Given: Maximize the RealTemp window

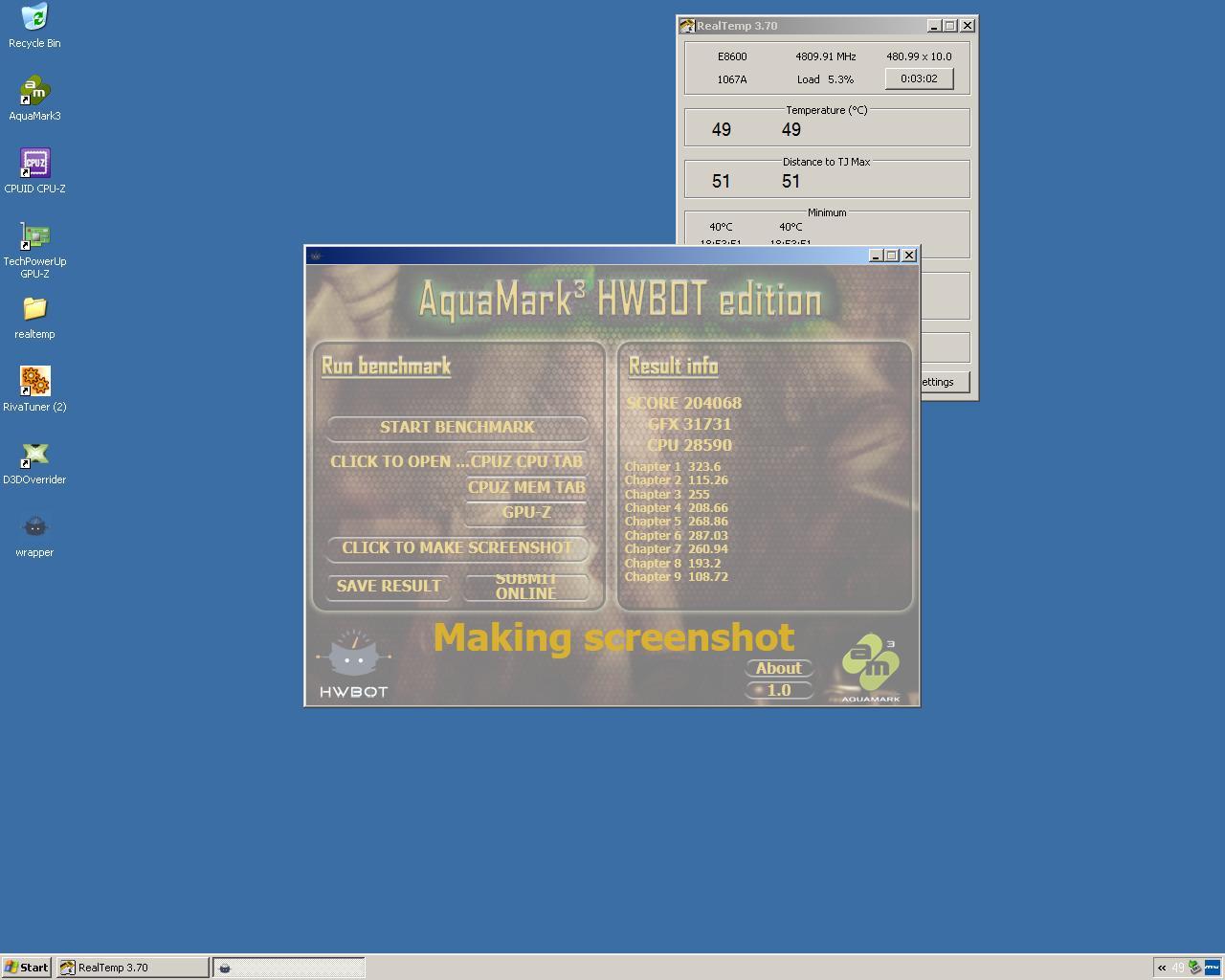Looking at the screenshot, I should (950, 26).
